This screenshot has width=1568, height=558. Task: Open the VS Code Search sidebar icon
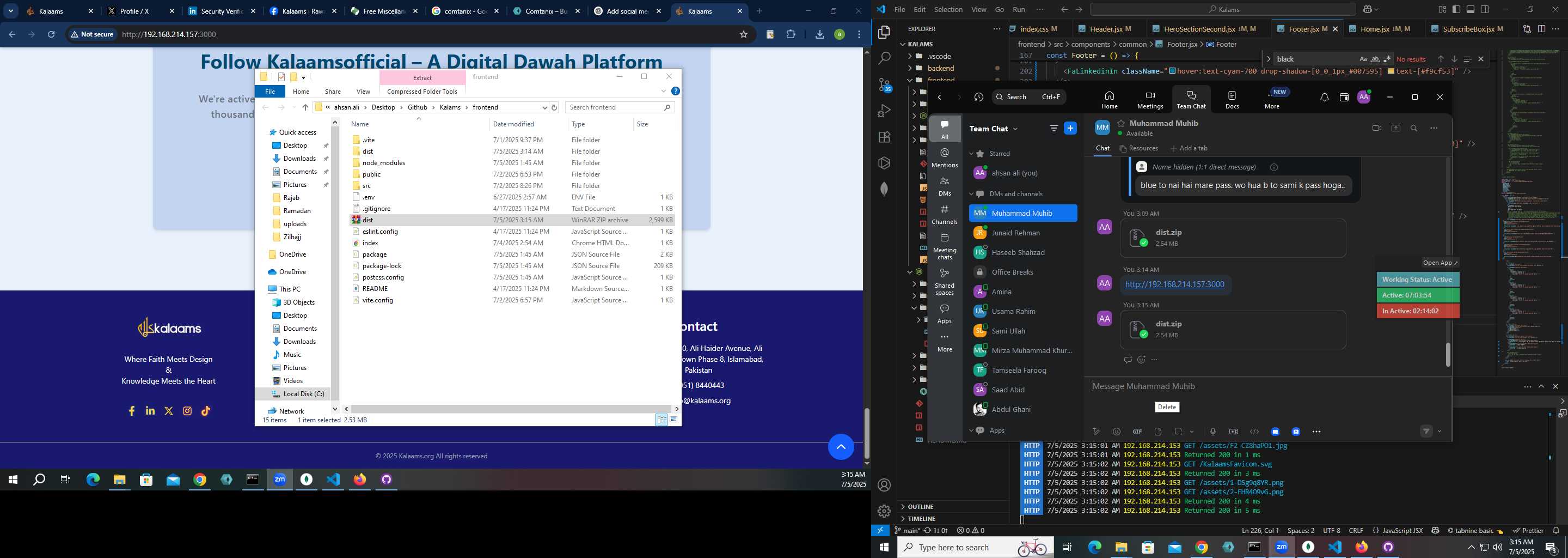884,58
